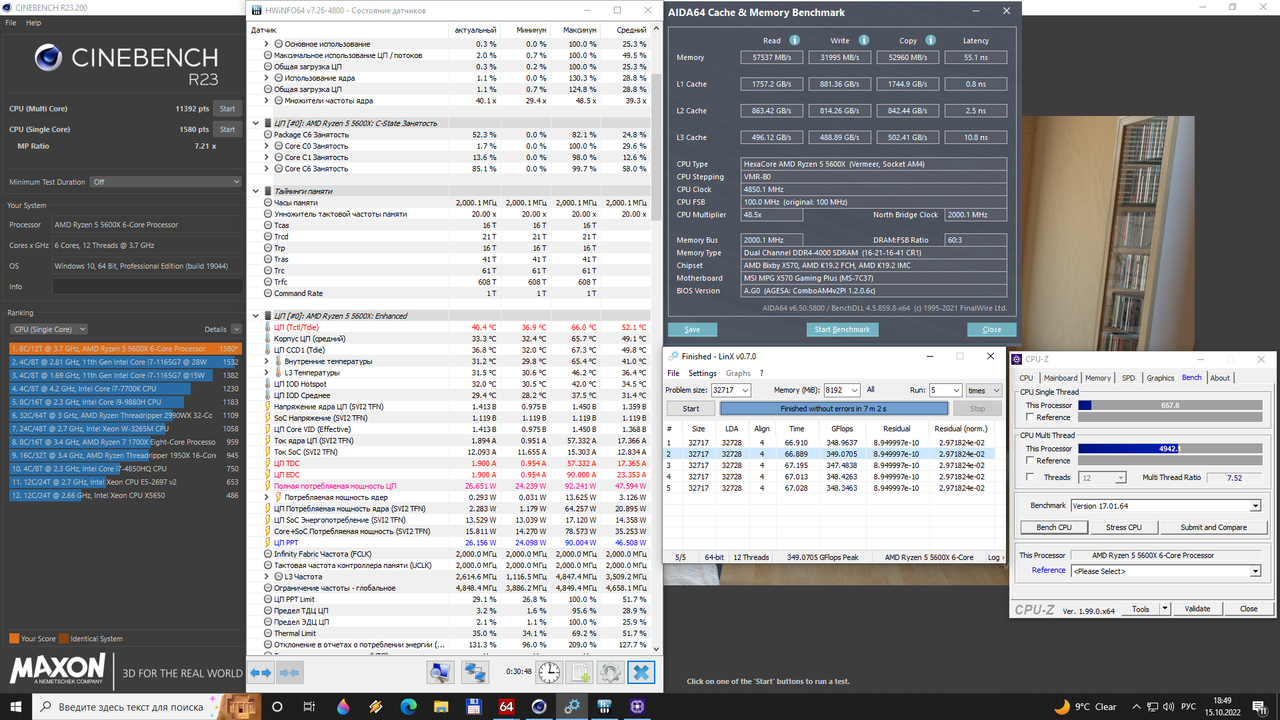Start Cinebench CPU Single Core test
The height and width of the screenshot is (720, 1280).
[x=227, y=129]
